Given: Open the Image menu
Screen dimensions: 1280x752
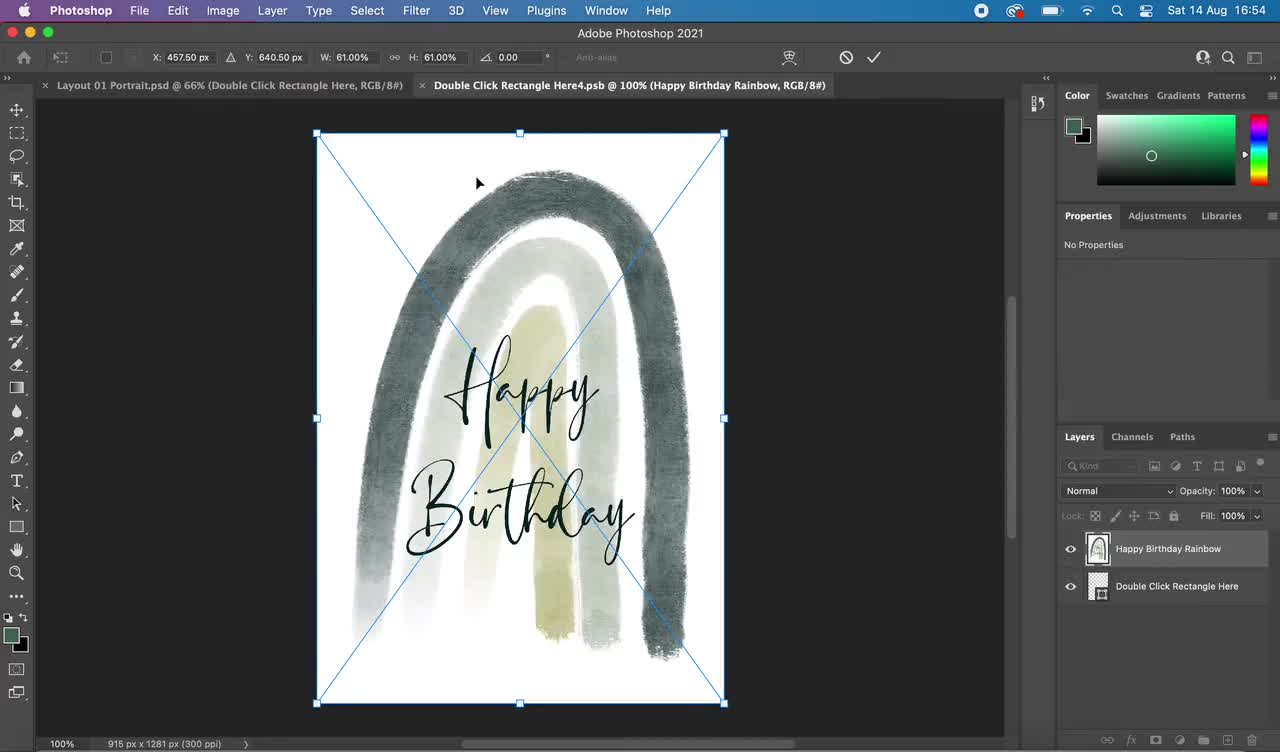Looking at the screenshot, I should [223, 10].
